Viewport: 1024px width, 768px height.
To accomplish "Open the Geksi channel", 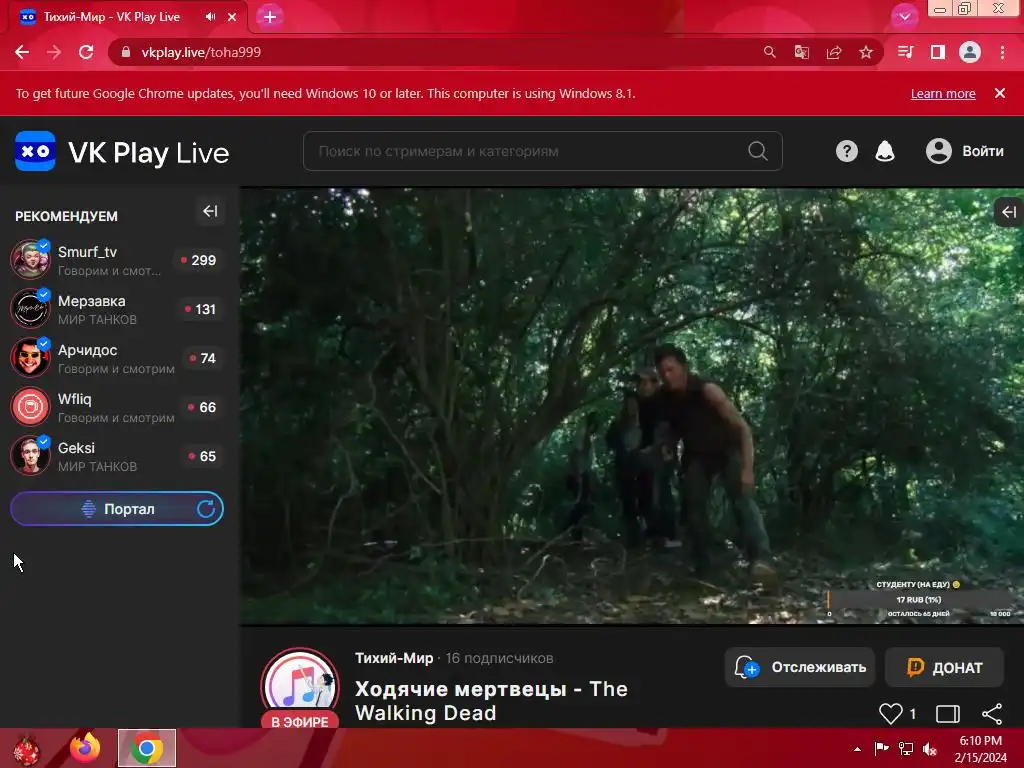I will point(118,456).
